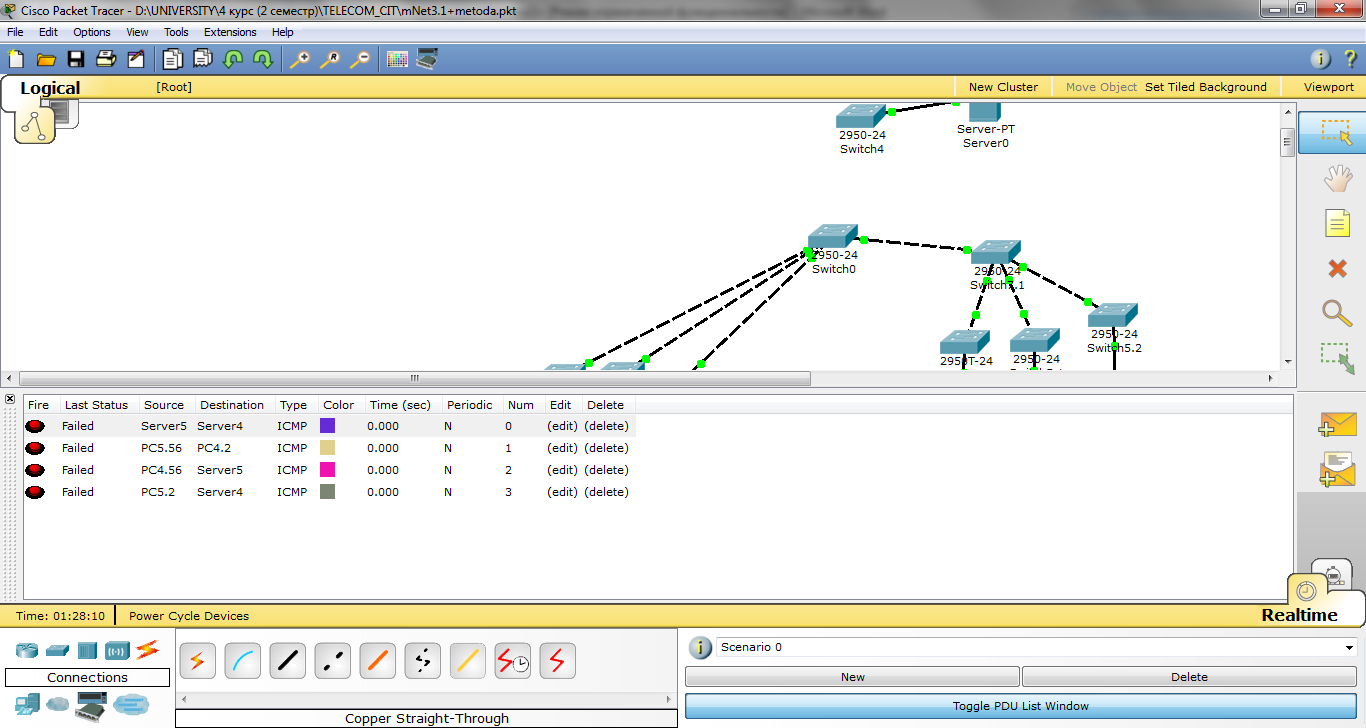Click Set Tiled Background

click(x=1206, y=87)
